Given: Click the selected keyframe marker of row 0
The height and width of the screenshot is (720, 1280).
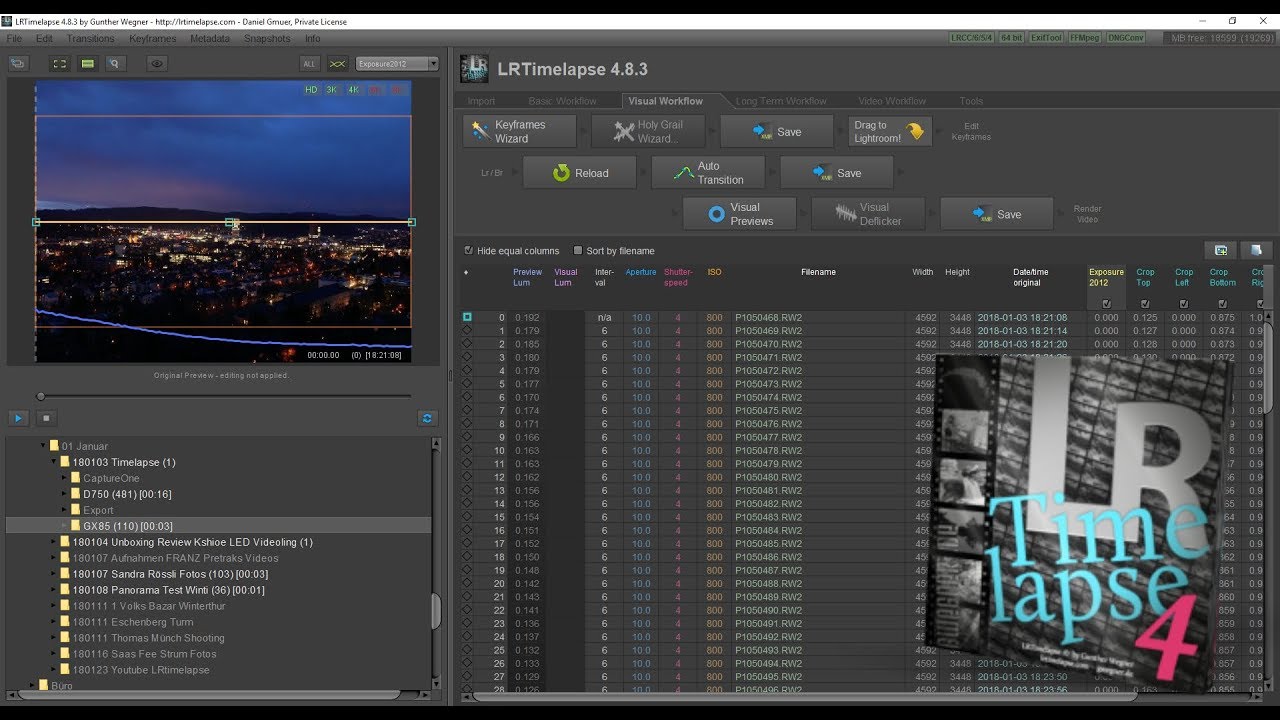Looking at the screenshot, I should [467, 317].
